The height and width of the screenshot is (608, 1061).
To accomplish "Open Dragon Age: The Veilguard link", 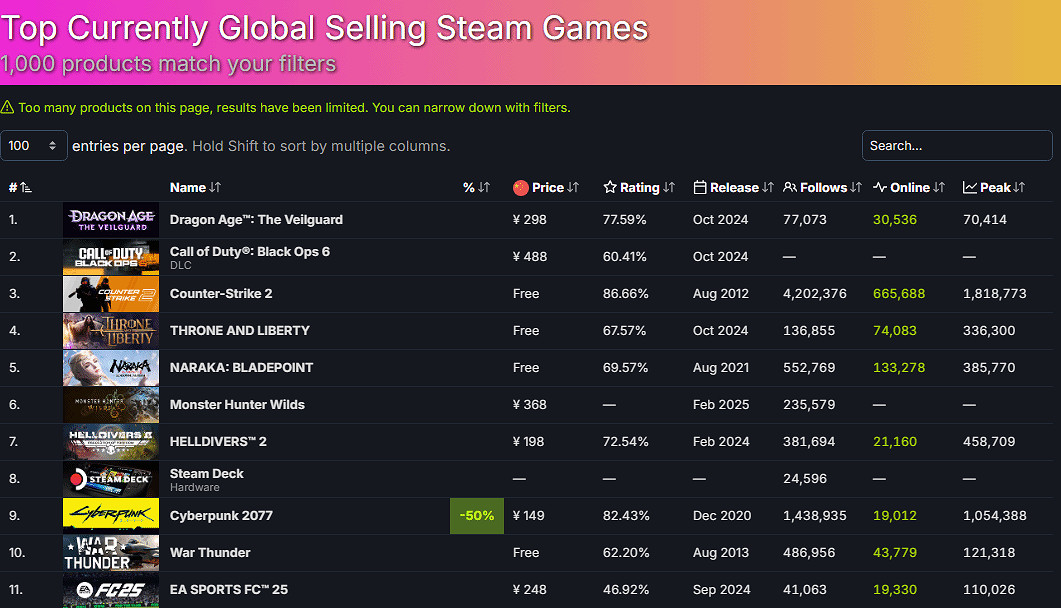I will [256, 219].
